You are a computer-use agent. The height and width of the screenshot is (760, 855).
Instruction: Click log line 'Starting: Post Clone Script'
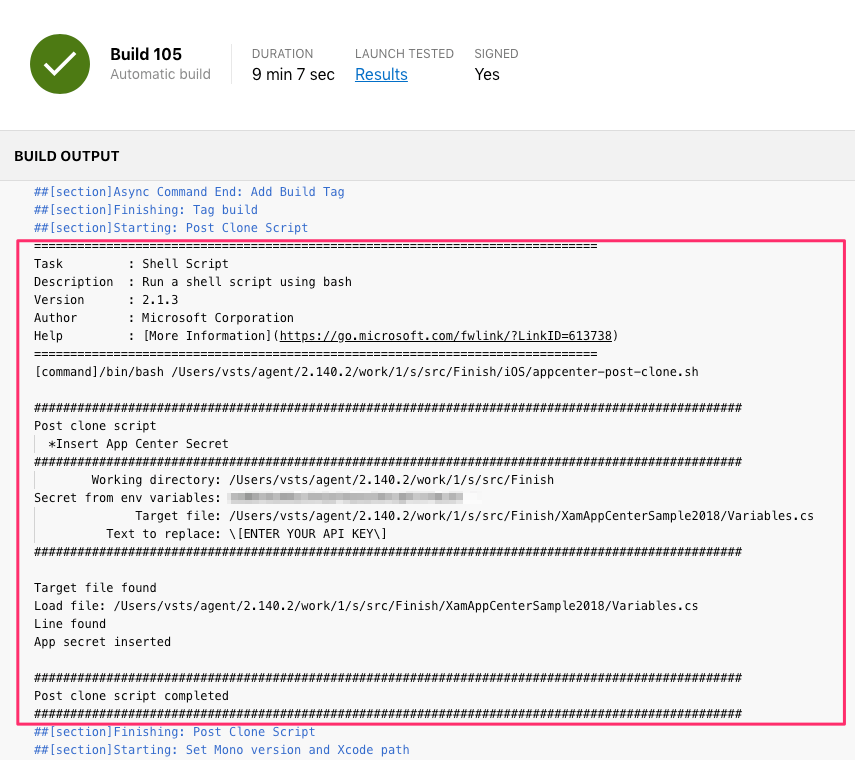171,228
